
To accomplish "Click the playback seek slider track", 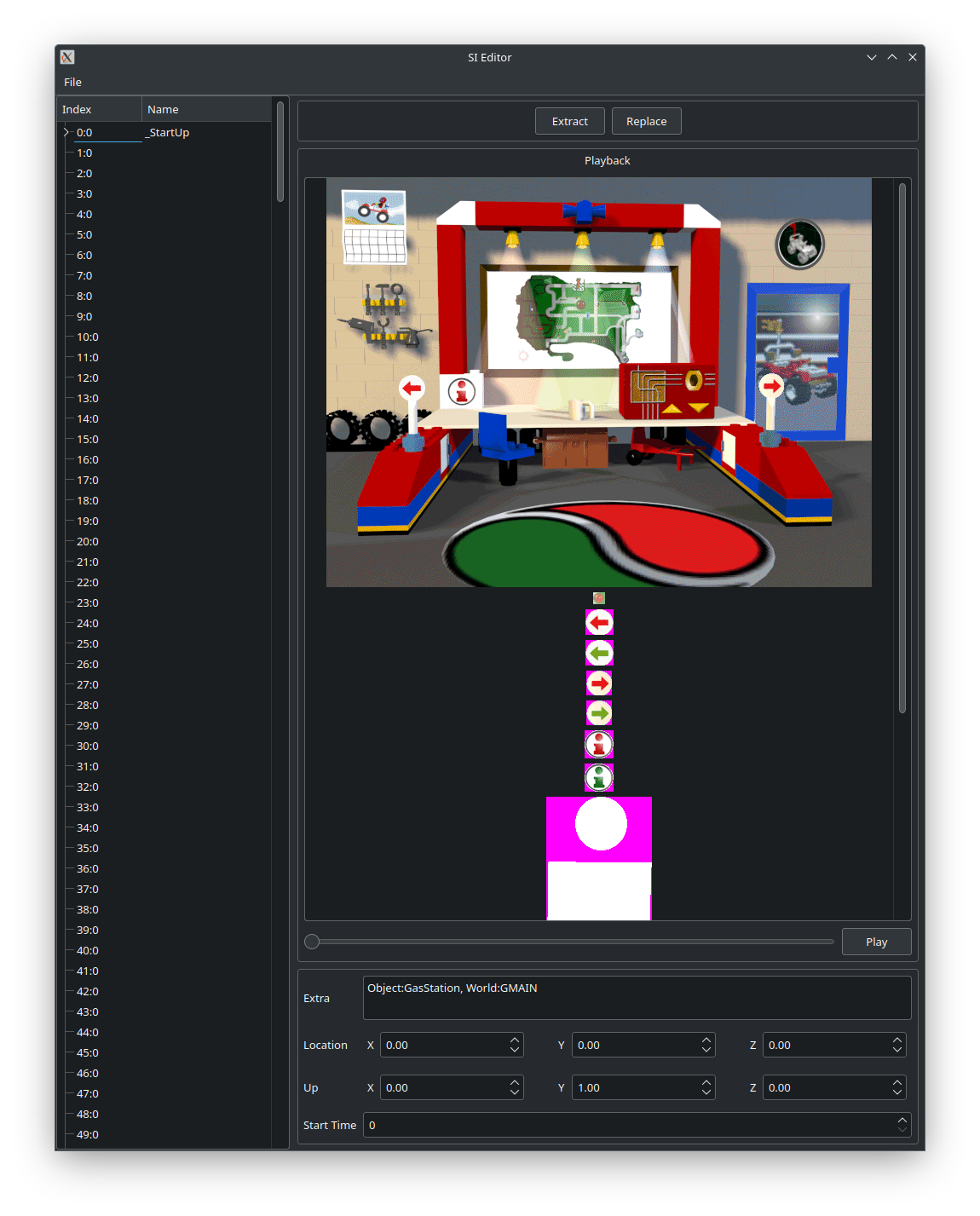I will point(569,942).
